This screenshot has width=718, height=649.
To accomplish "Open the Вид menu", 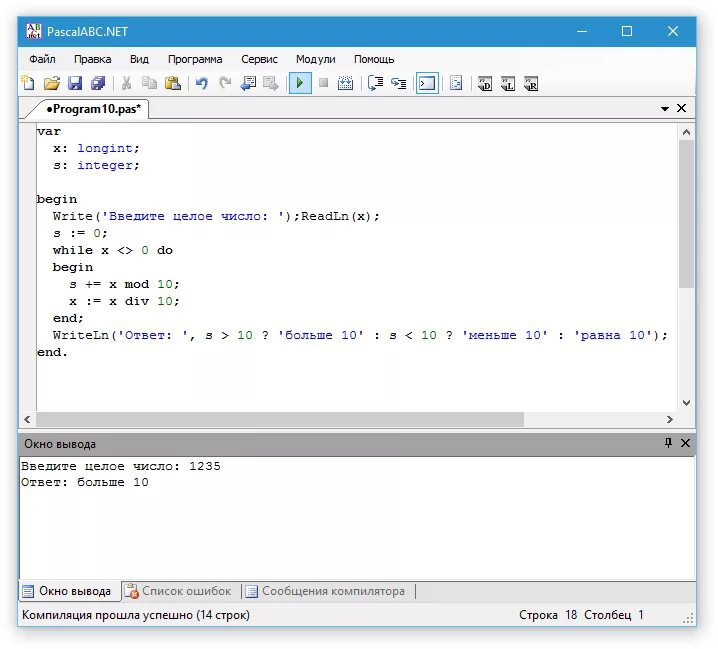I will click(139, 60).
